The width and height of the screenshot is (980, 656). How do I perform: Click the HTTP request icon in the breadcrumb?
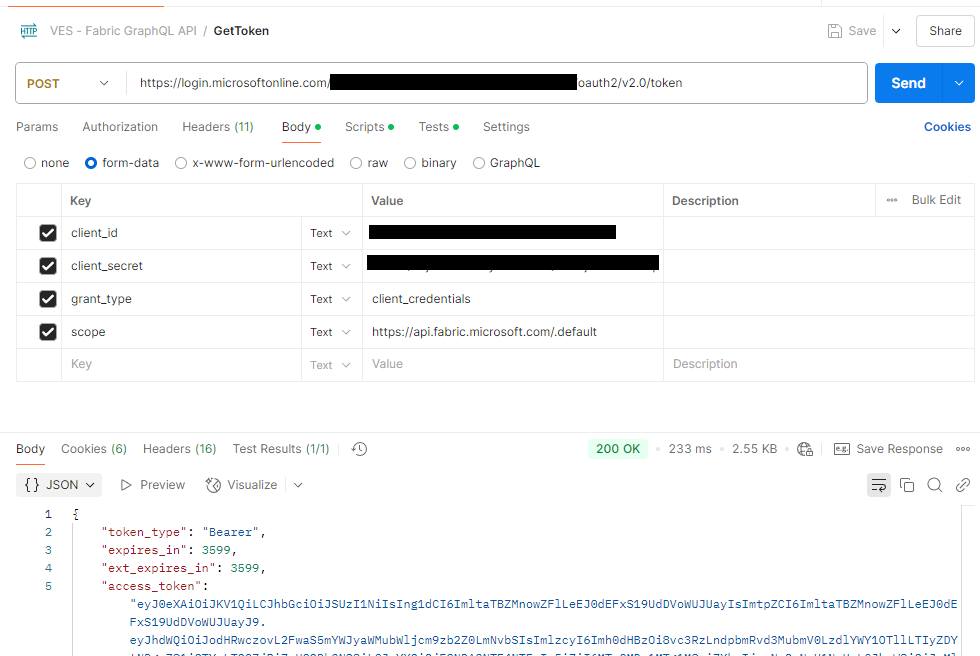click(x=28, y=30)
